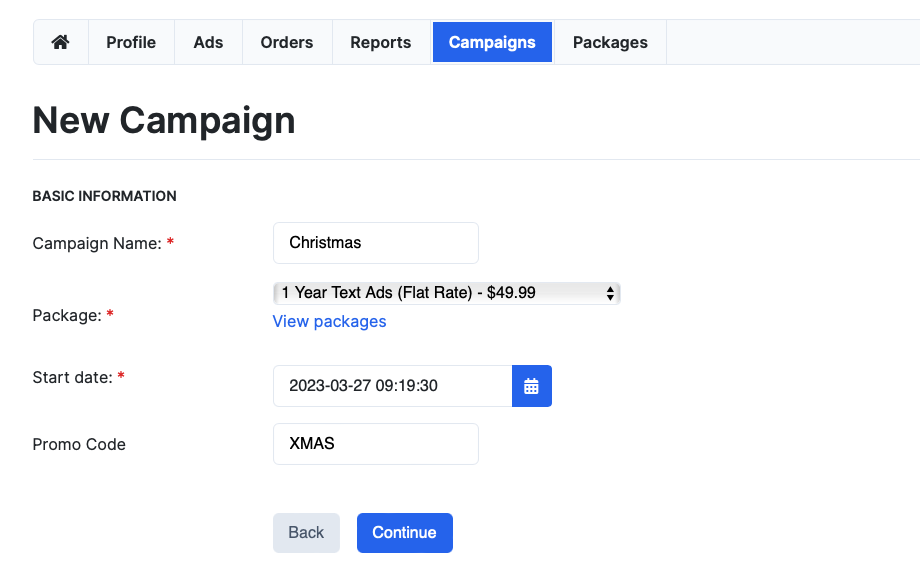Open the Profile tab

[x=131, y=42]
